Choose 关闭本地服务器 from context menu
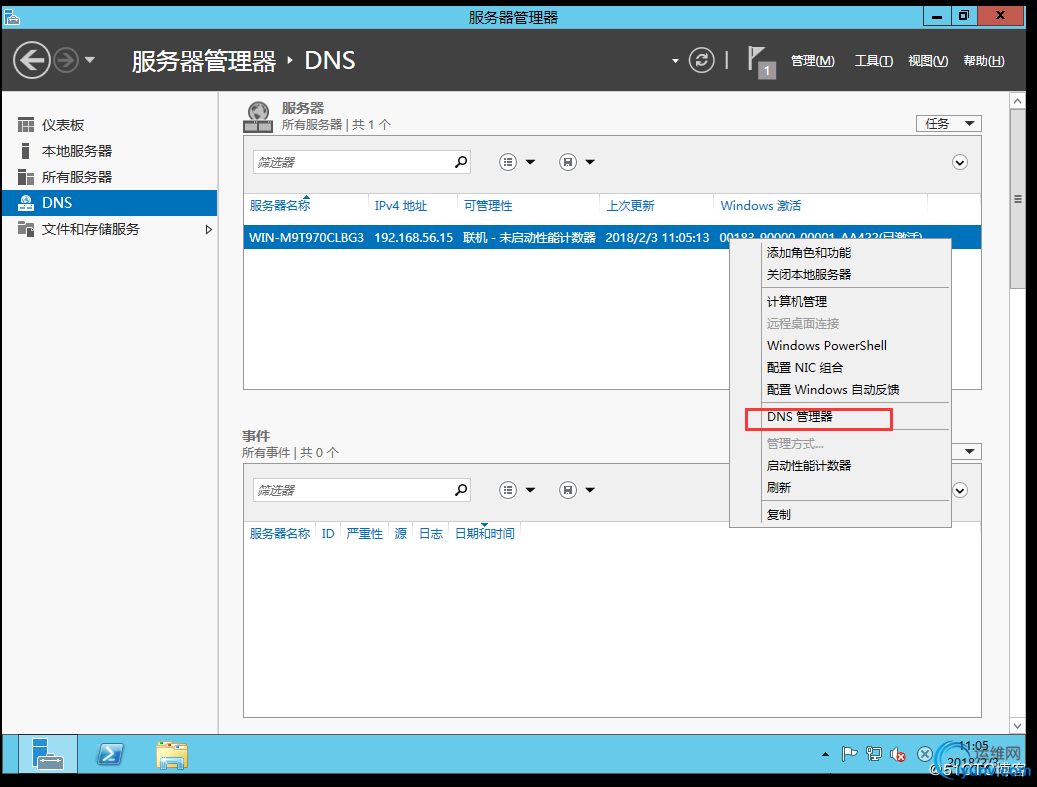The width and height of the screenshot is (1037, 787). point(840,274)
